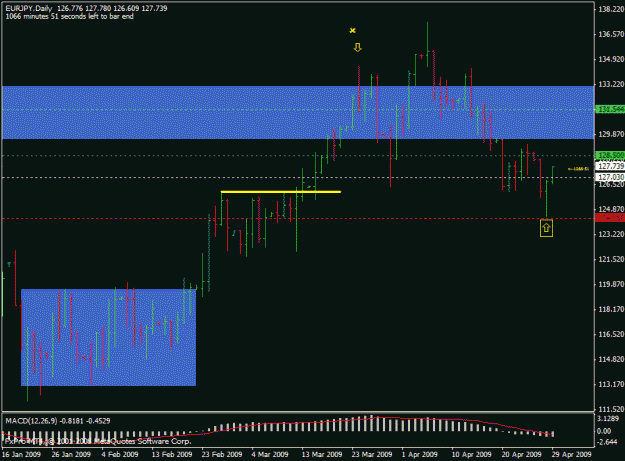
Task: Click the small yellow countdown label near the last bar
Action: pyautogui.click(x=578, y=169)
